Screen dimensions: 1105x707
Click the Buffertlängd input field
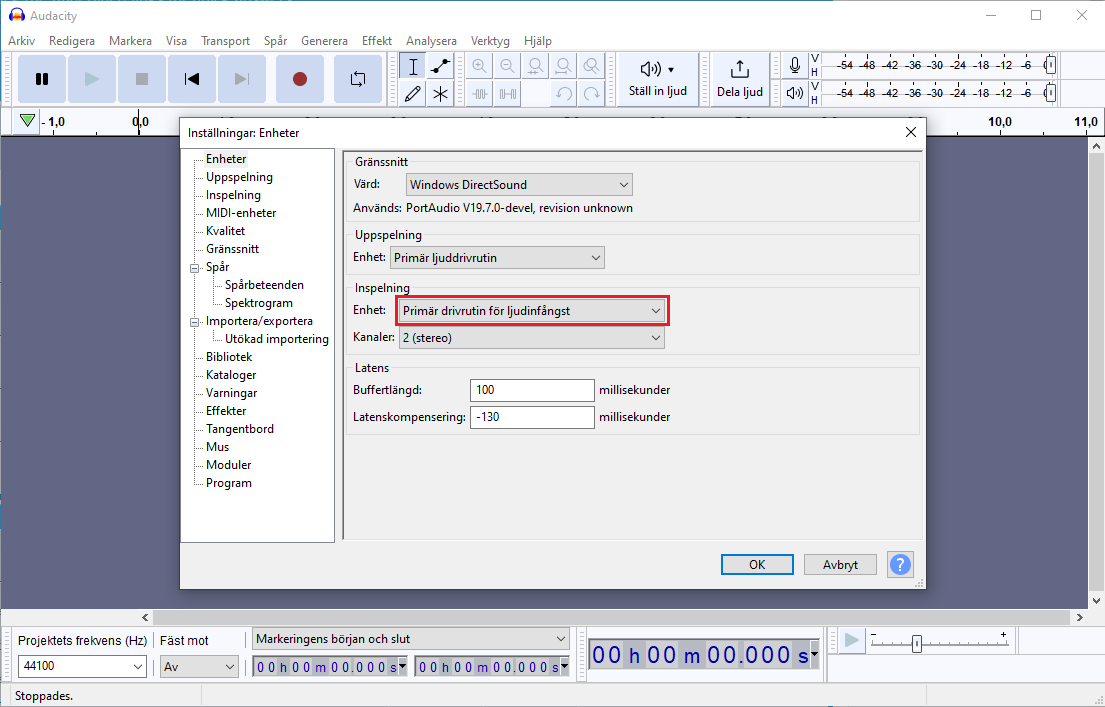click(532, 390)
